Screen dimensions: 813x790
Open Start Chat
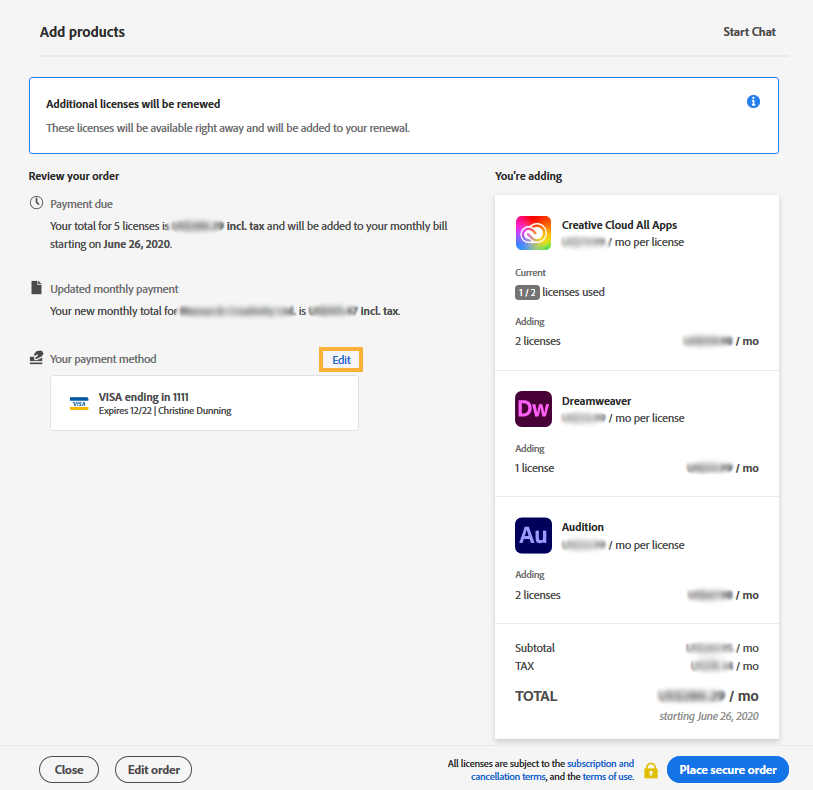click(749, 31)
